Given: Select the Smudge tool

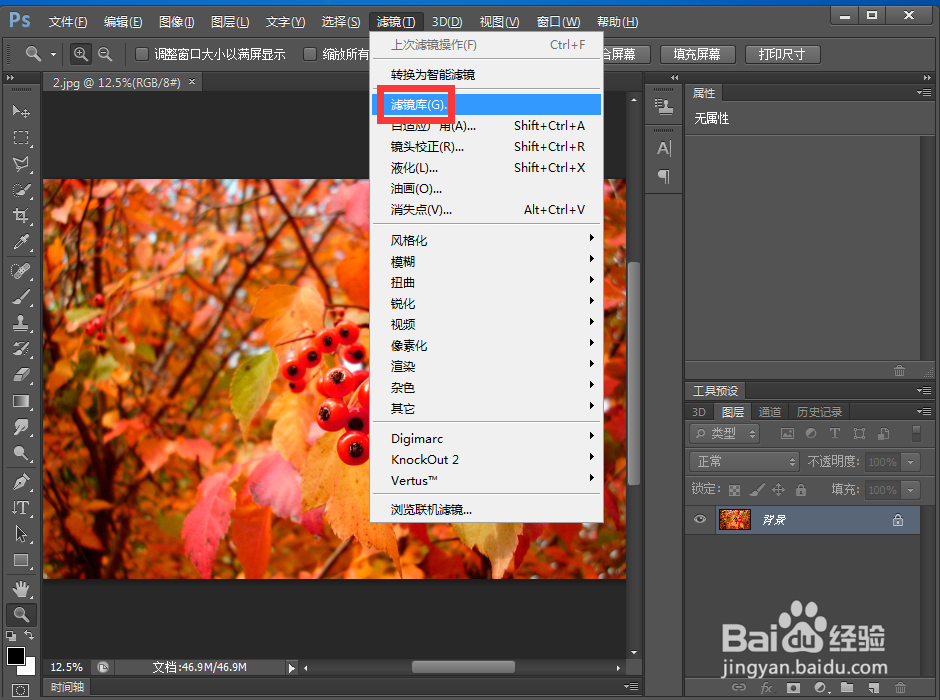Looking at the screenshot, I should coord(21,427).
